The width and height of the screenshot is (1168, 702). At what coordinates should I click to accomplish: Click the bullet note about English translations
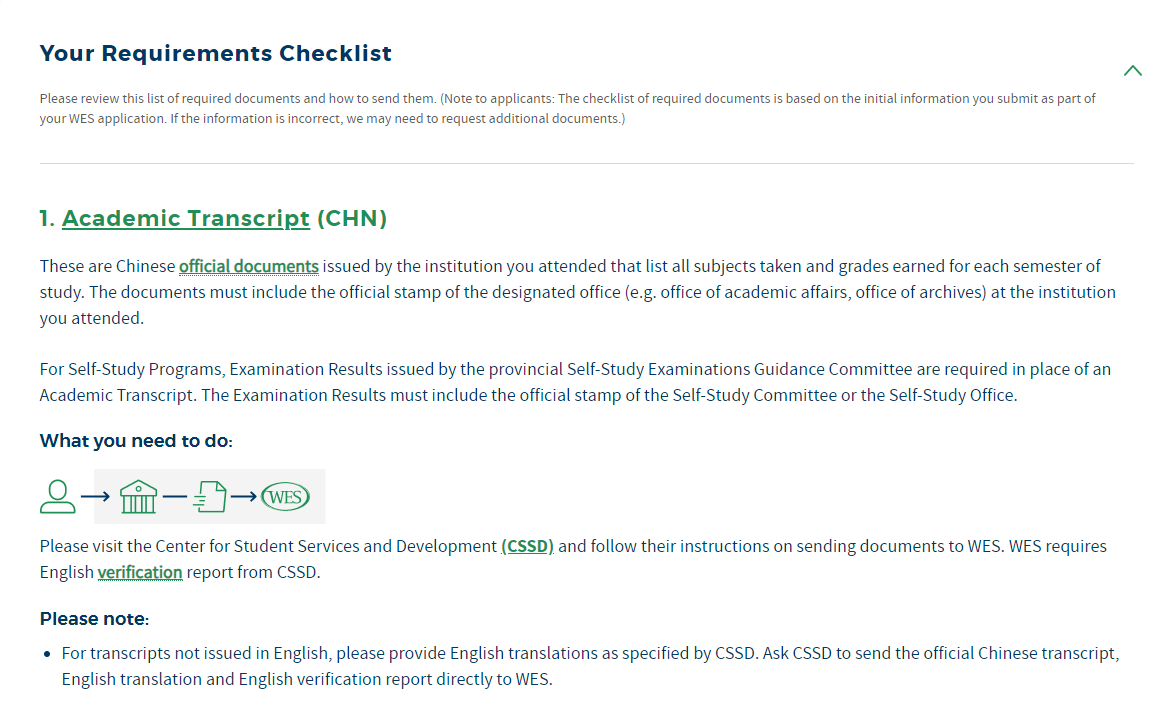pyautogui.click(x=590, y=666)
